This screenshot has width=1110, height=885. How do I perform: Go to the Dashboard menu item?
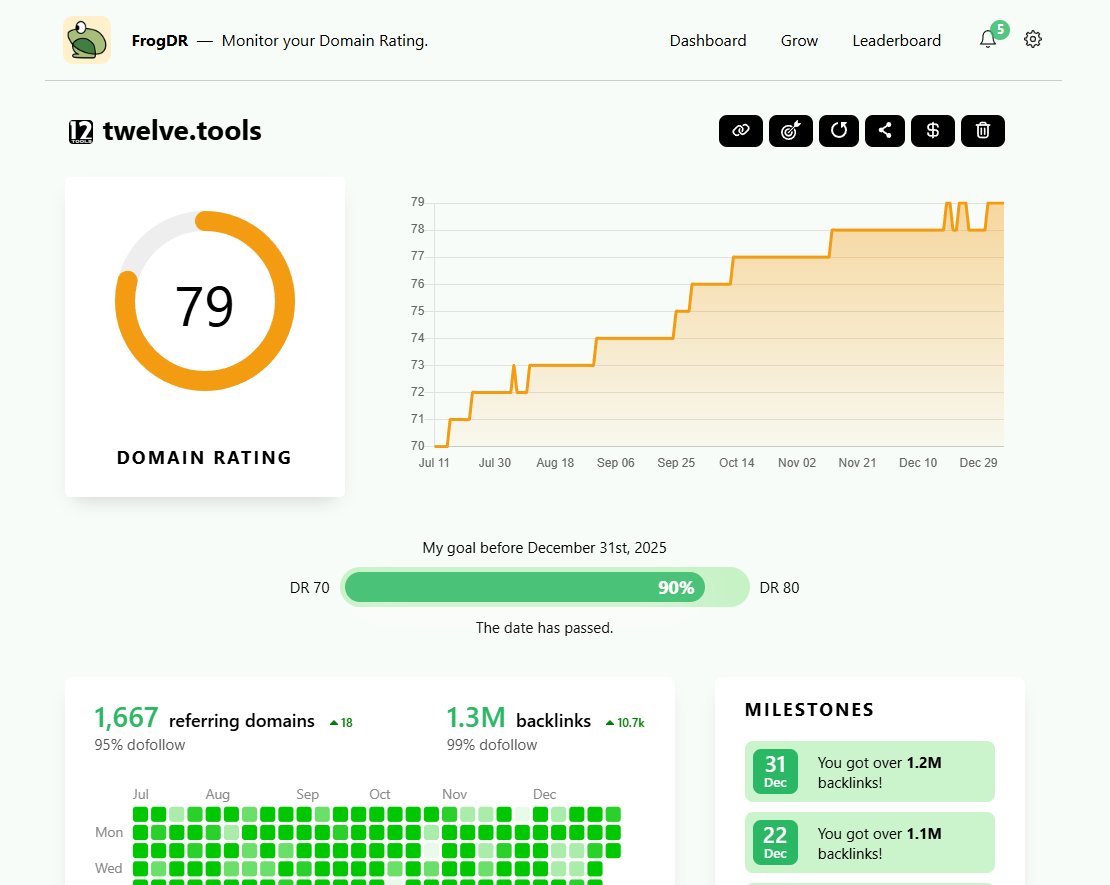(708, 41)
